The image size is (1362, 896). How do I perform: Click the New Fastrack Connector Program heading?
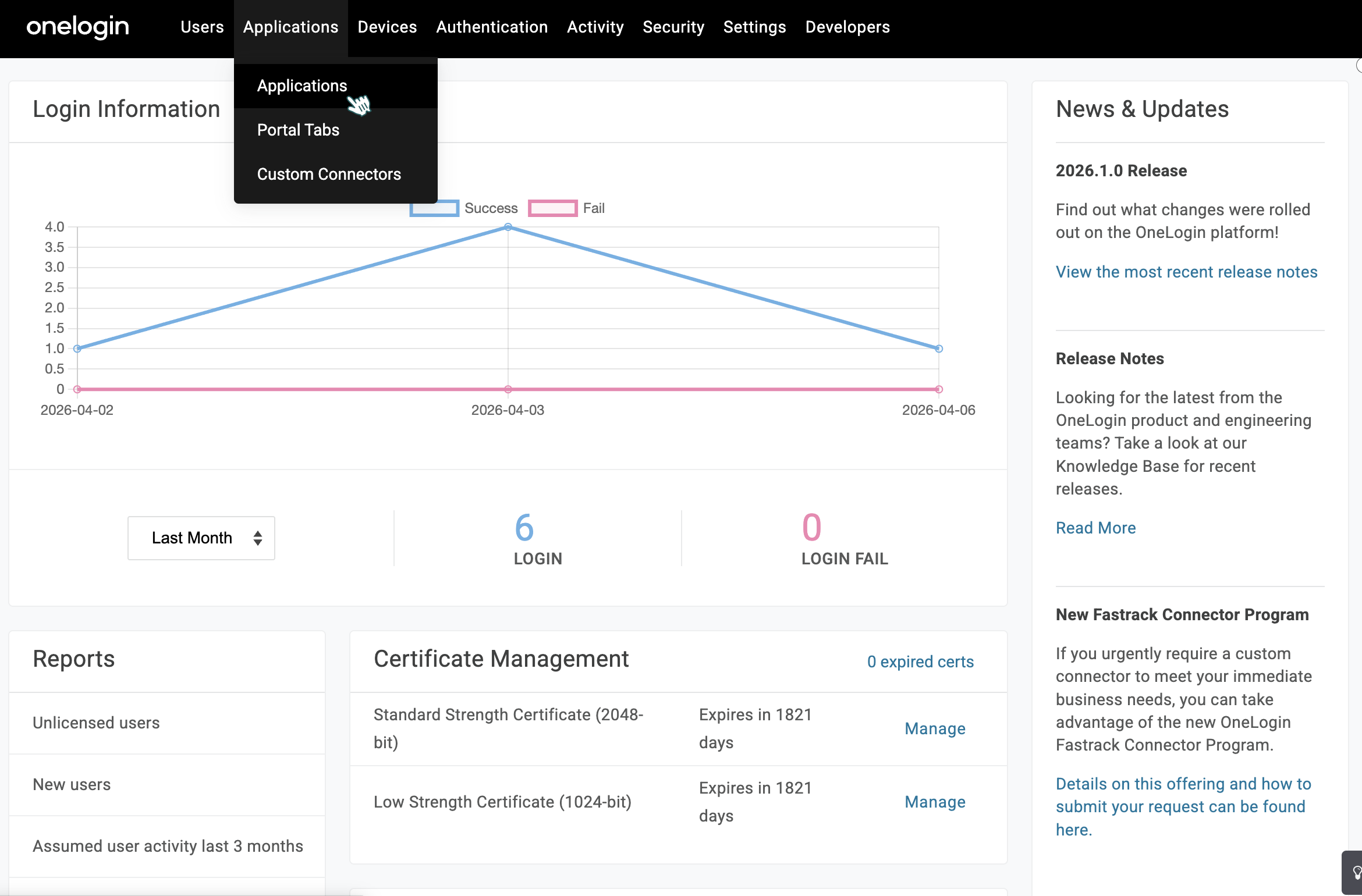coord(1182,615)
